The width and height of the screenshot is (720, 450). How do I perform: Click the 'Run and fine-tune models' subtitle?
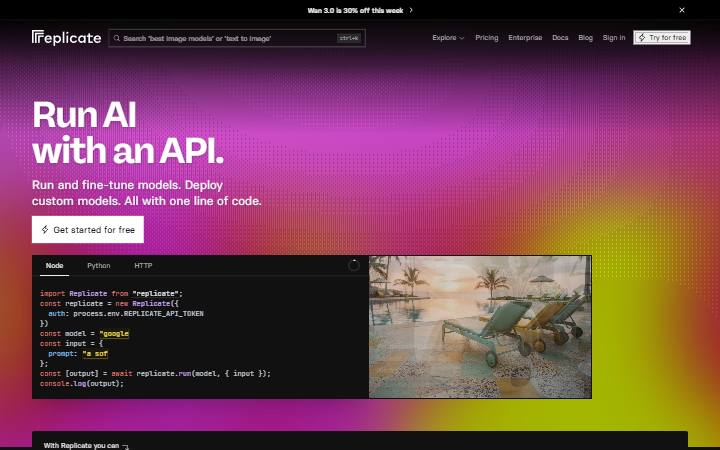coord(146,193)
